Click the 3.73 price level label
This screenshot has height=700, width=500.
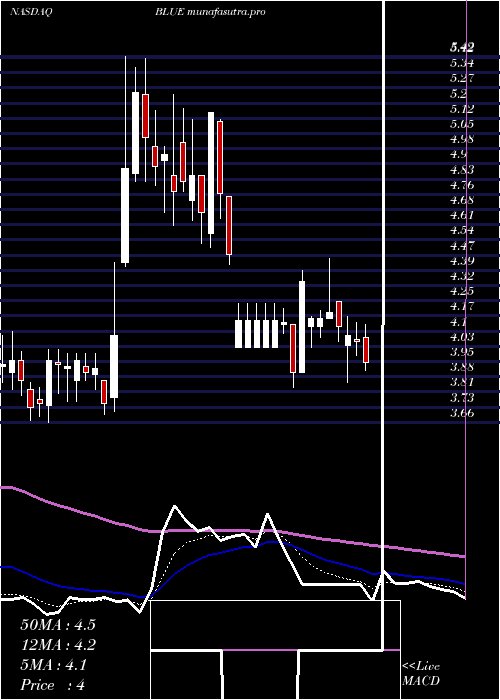point(462,397)
